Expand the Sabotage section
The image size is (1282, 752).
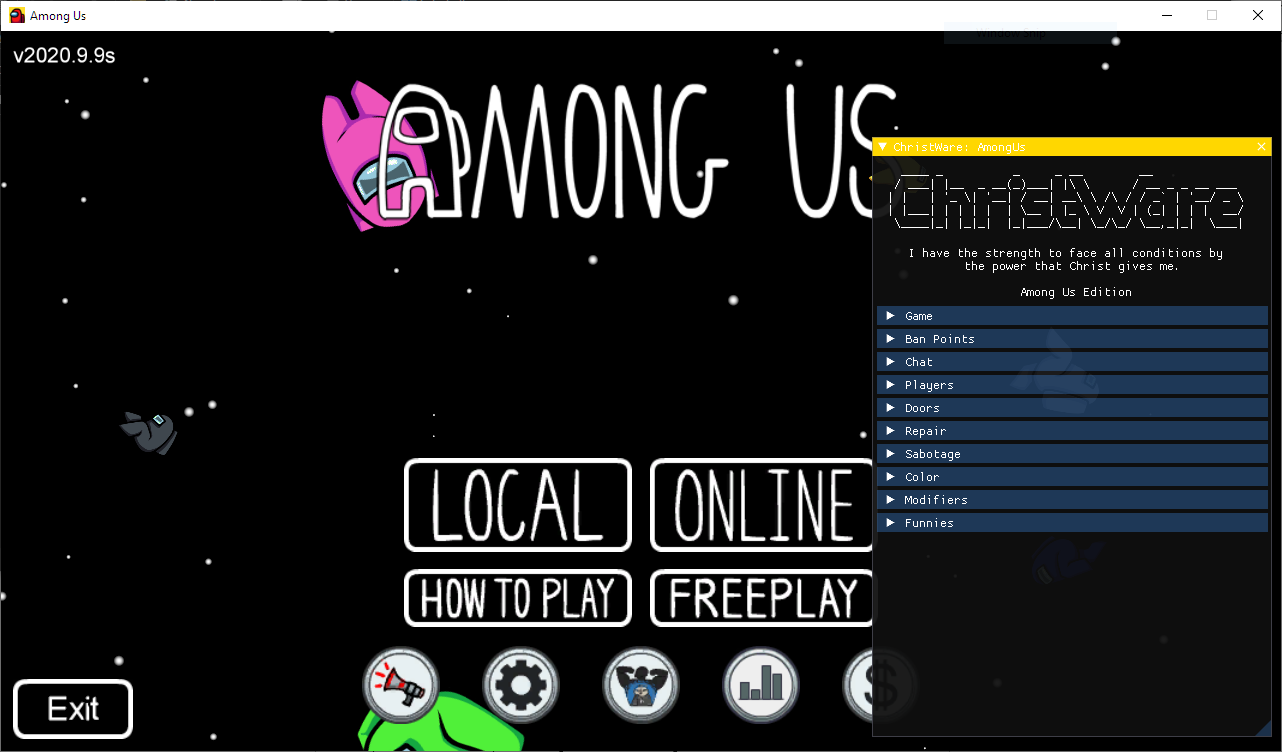pyautogui.click(x=1072, y=454)
